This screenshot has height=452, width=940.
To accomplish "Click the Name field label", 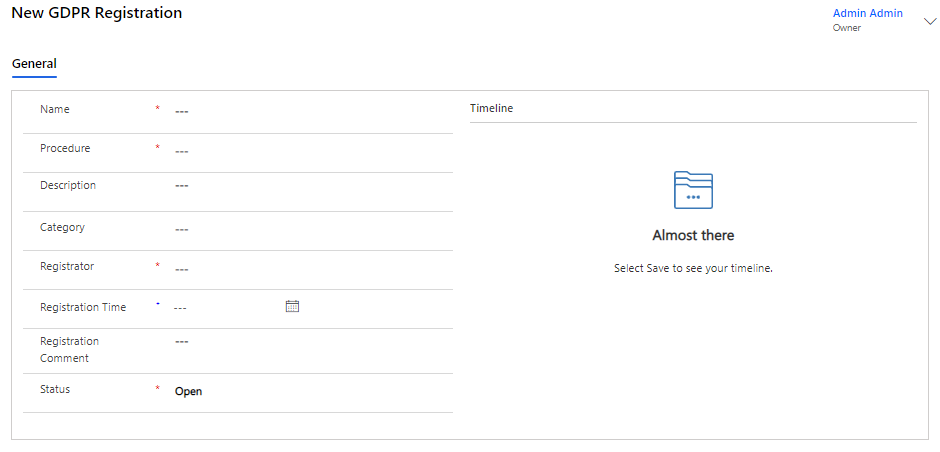I will (x=55, y=109).
